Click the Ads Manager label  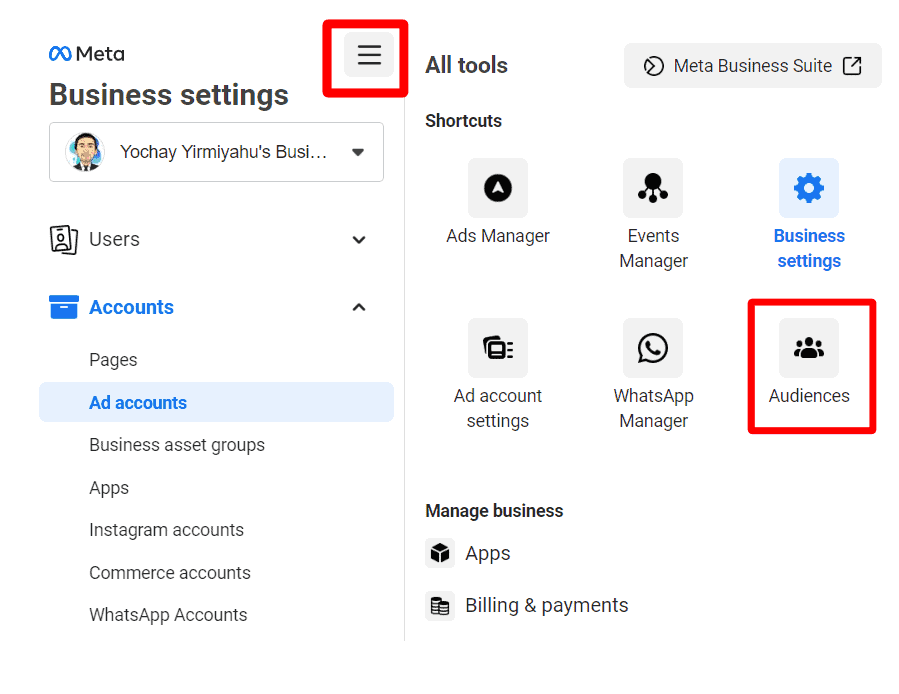coord(498,236)
